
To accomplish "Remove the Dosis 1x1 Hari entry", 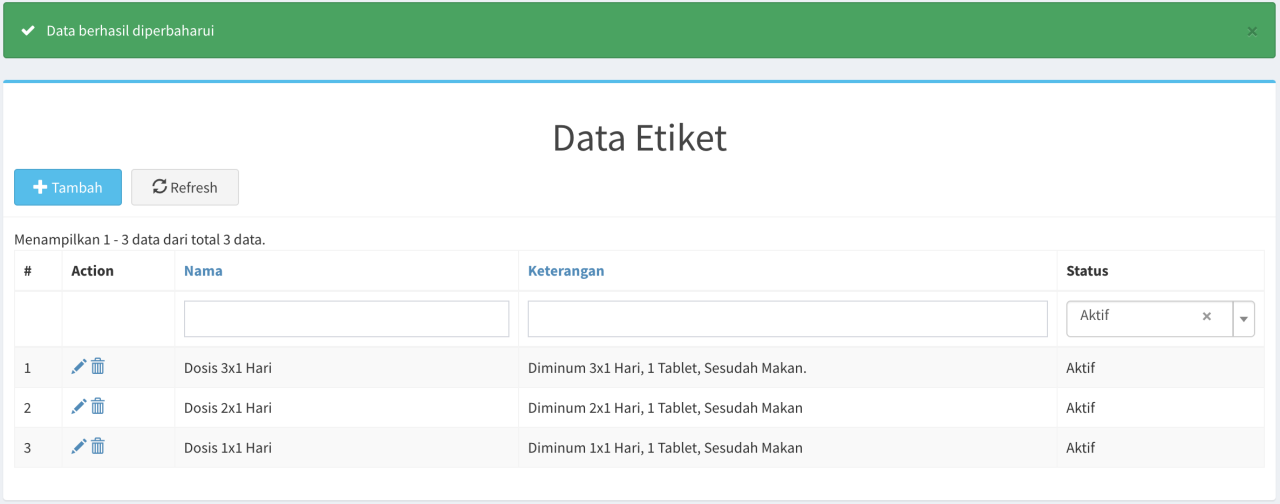I will pyautogui.click(x=98, y=447).
